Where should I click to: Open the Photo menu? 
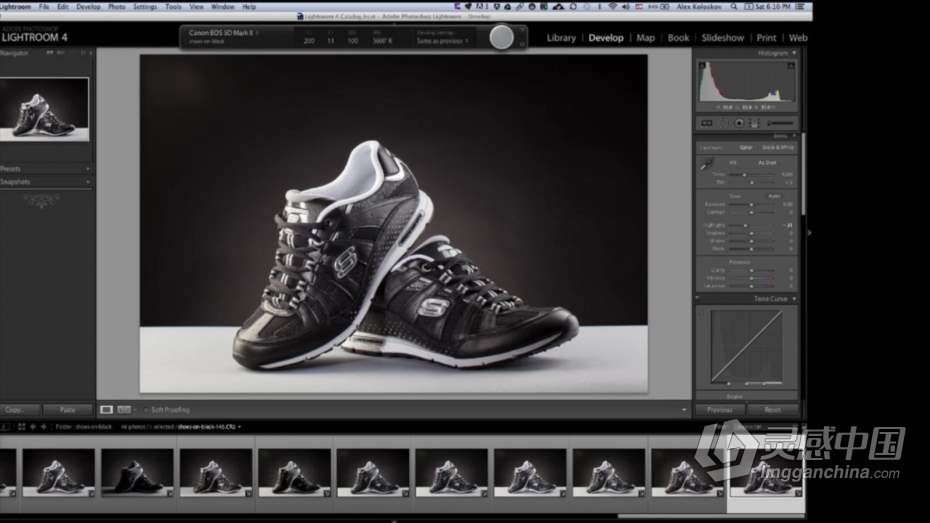[116, 7]
